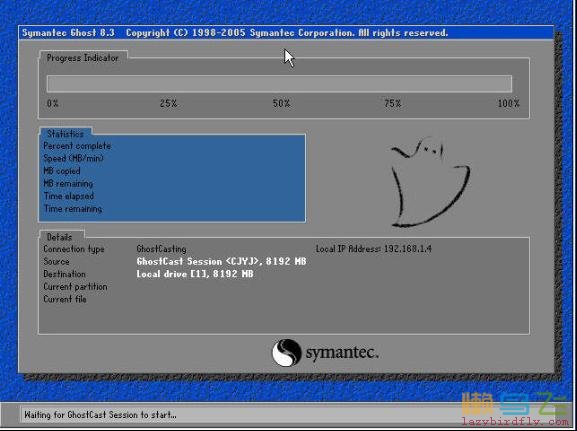
Task: Click the Destination label
Action: point(64,274)
